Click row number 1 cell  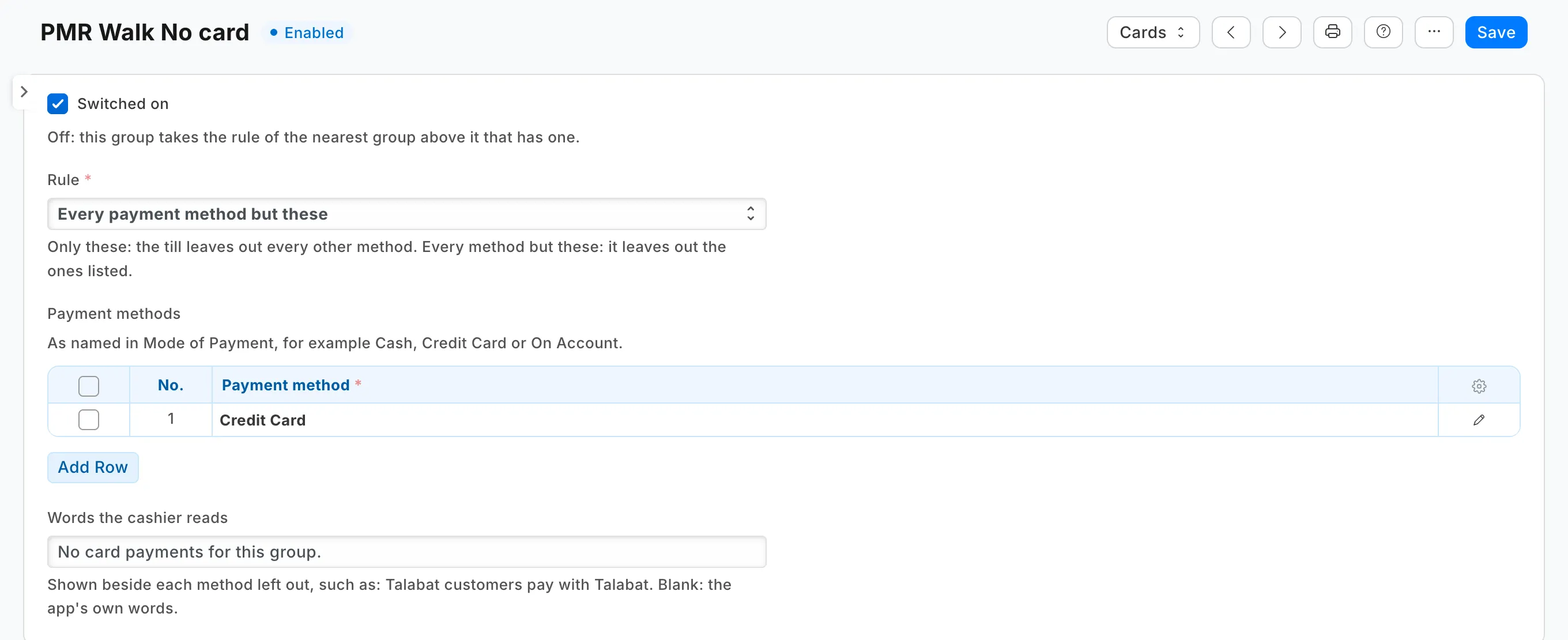coord(171,419)
